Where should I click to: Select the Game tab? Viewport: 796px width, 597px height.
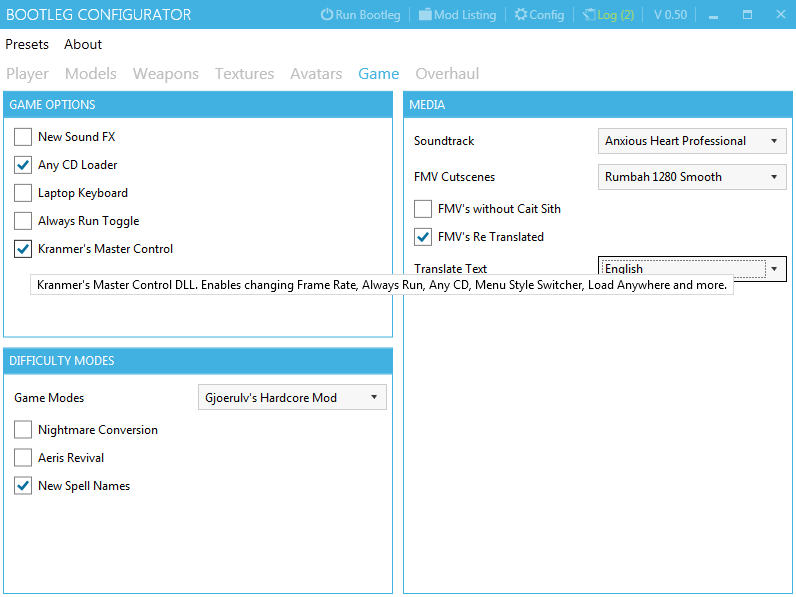[379, 74]
